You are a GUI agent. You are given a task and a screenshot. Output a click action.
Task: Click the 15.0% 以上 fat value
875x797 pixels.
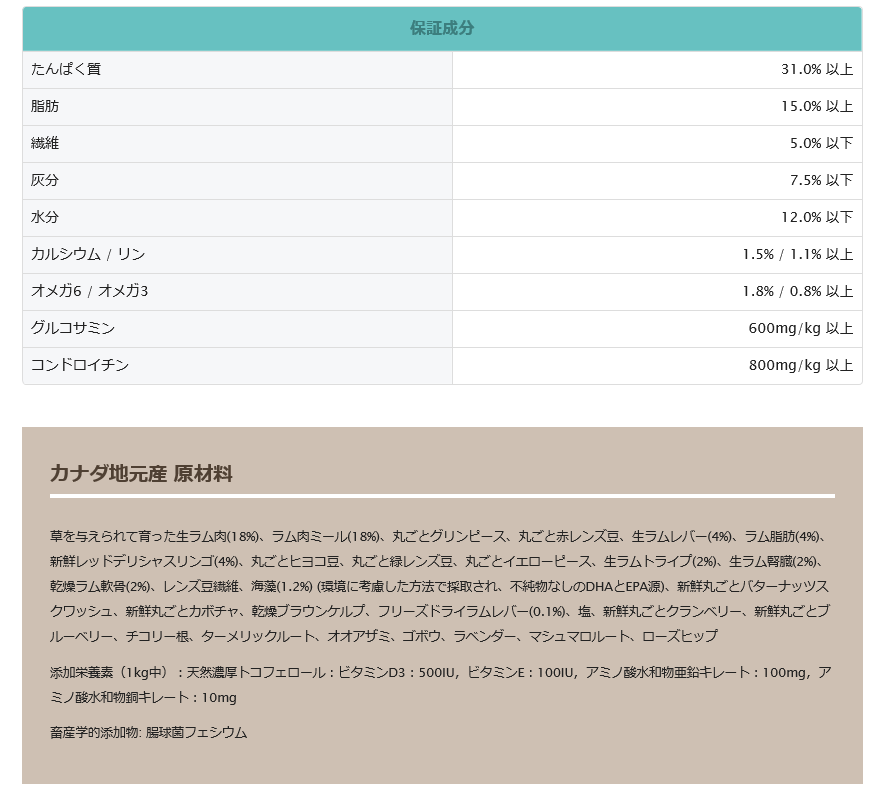coord(816,106)
